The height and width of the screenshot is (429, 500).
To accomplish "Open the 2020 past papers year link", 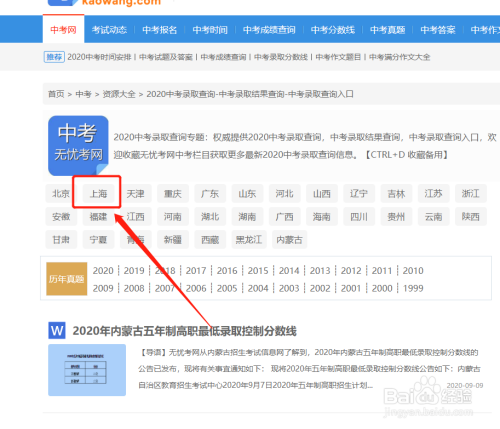I will click(x=103, y=271).
